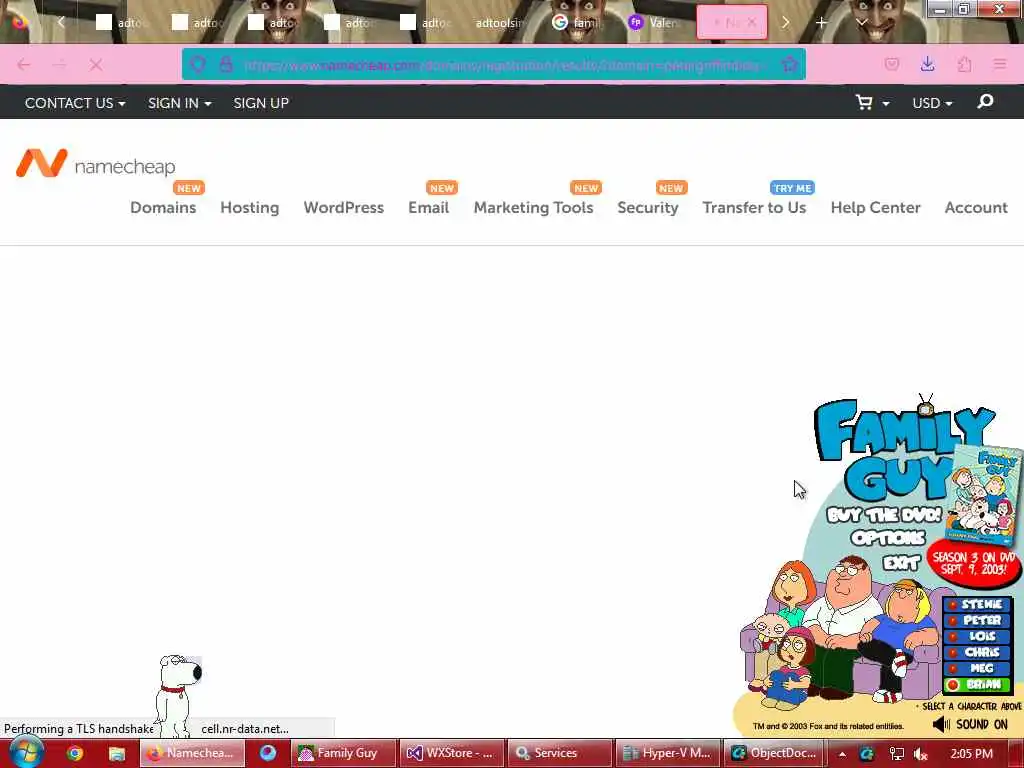1024x768 pixels.
Task: Stop loading page with X button
Action: coord(96,64)
